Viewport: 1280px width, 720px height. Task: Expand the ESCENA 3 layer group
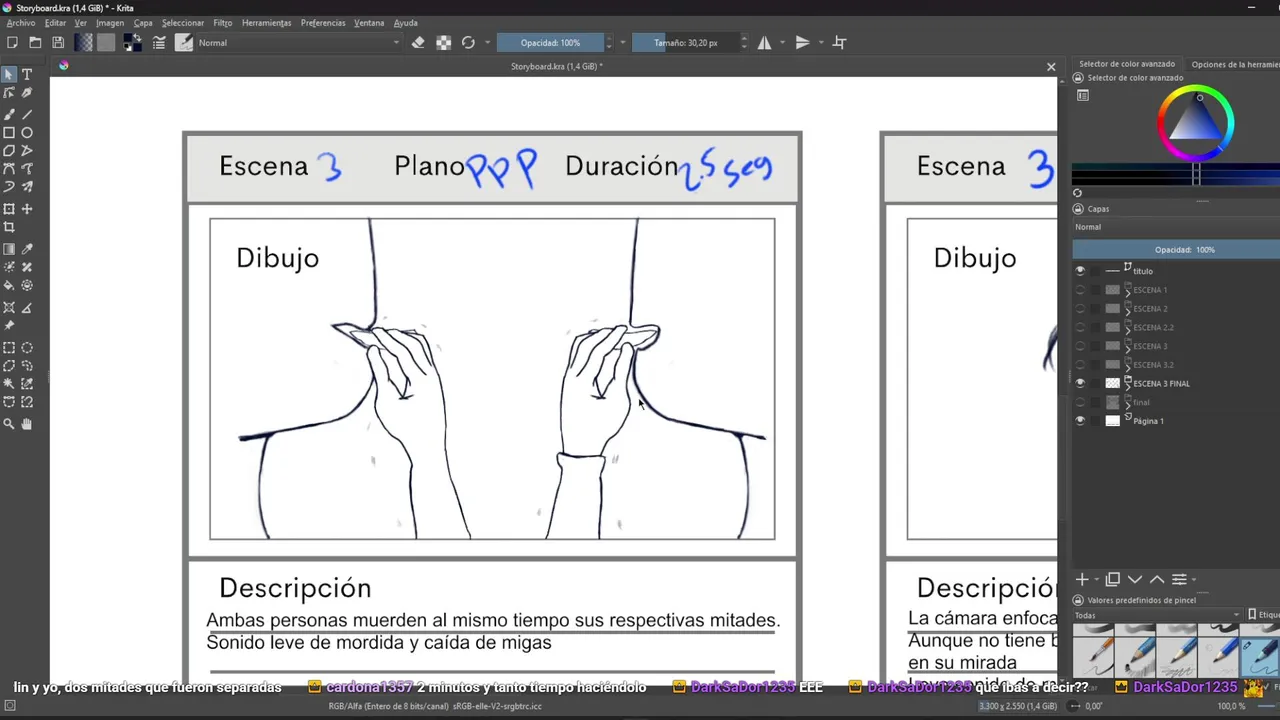pos(1128,348)
